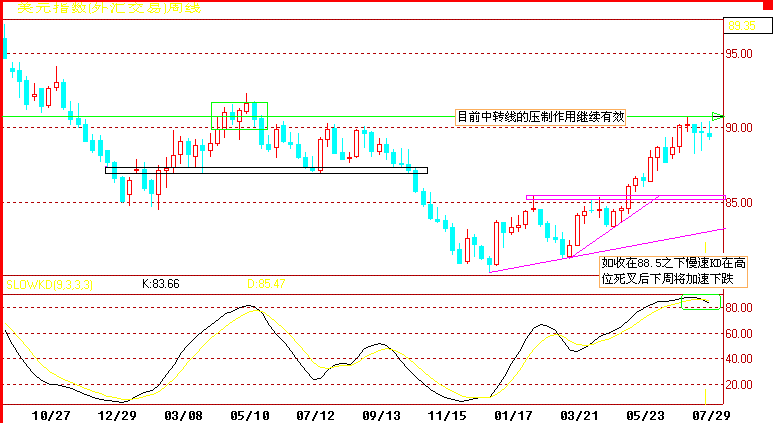Select the 12/29 date label
This screenshot has width=773, height=423.
tap(117, 416)
